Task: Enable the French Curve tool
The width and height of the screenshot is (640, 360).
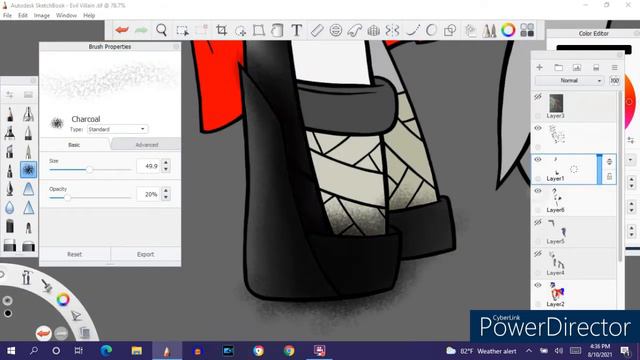Action: pyautogui.click(x=354, y=30)
